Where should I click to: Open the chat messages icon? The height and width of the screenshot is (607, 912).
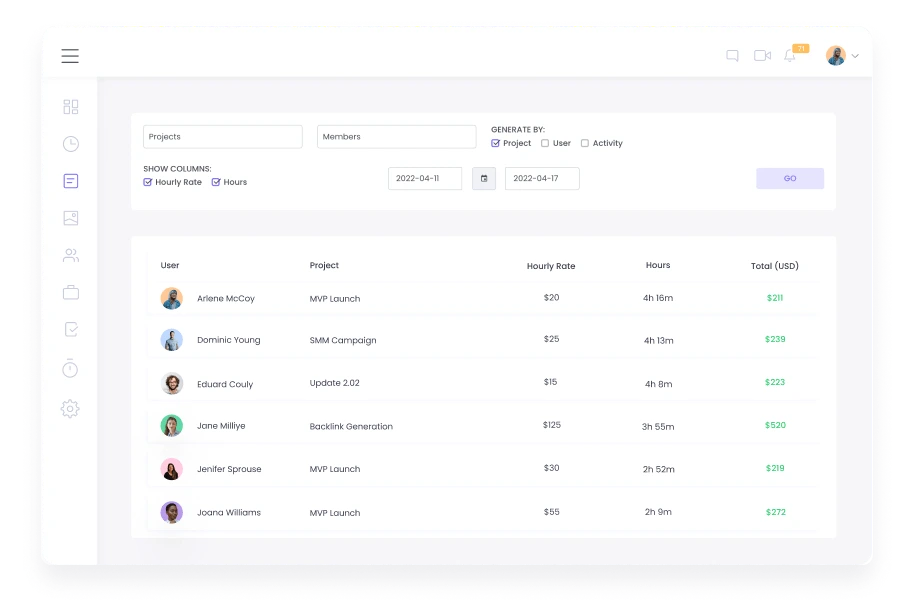[733, 56]
